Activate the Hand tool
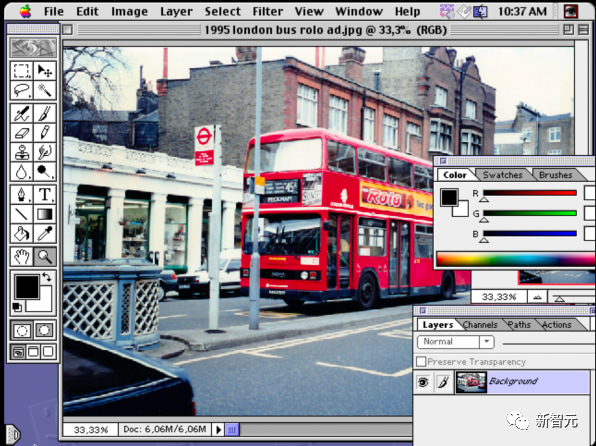596x446 pixels. pyautogui.click(x=22, y=257)
